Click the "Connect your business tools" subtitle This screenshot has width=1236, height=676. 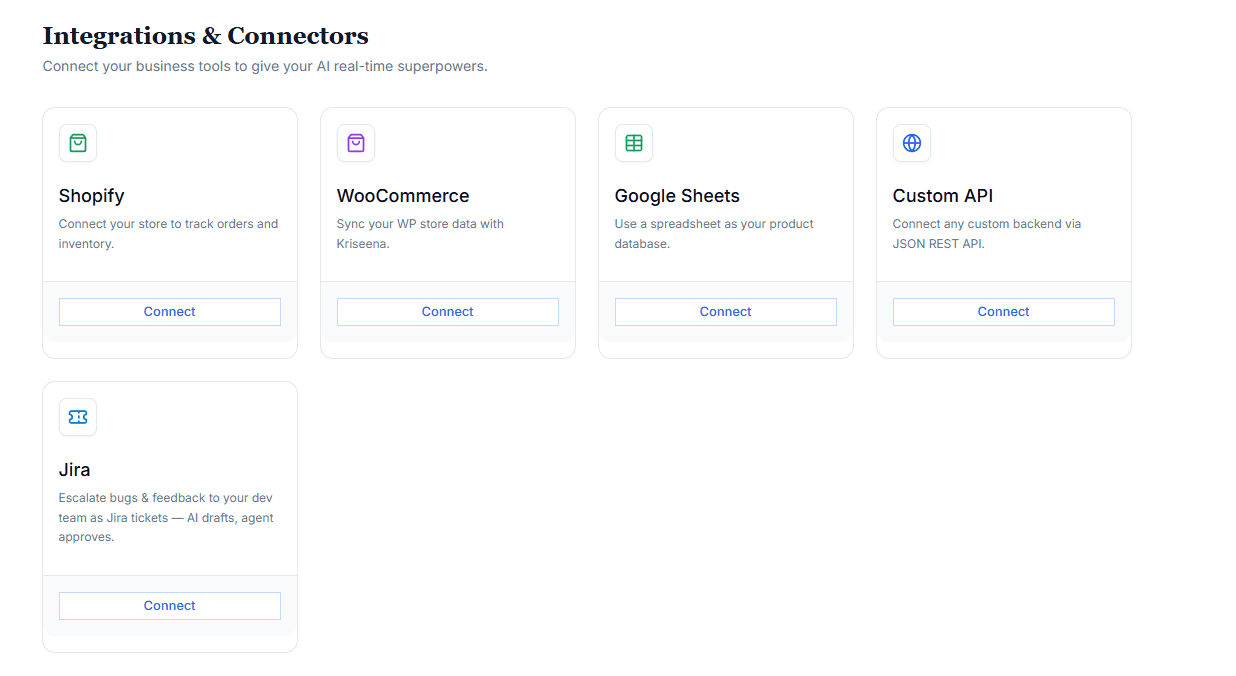click(265, 67)
